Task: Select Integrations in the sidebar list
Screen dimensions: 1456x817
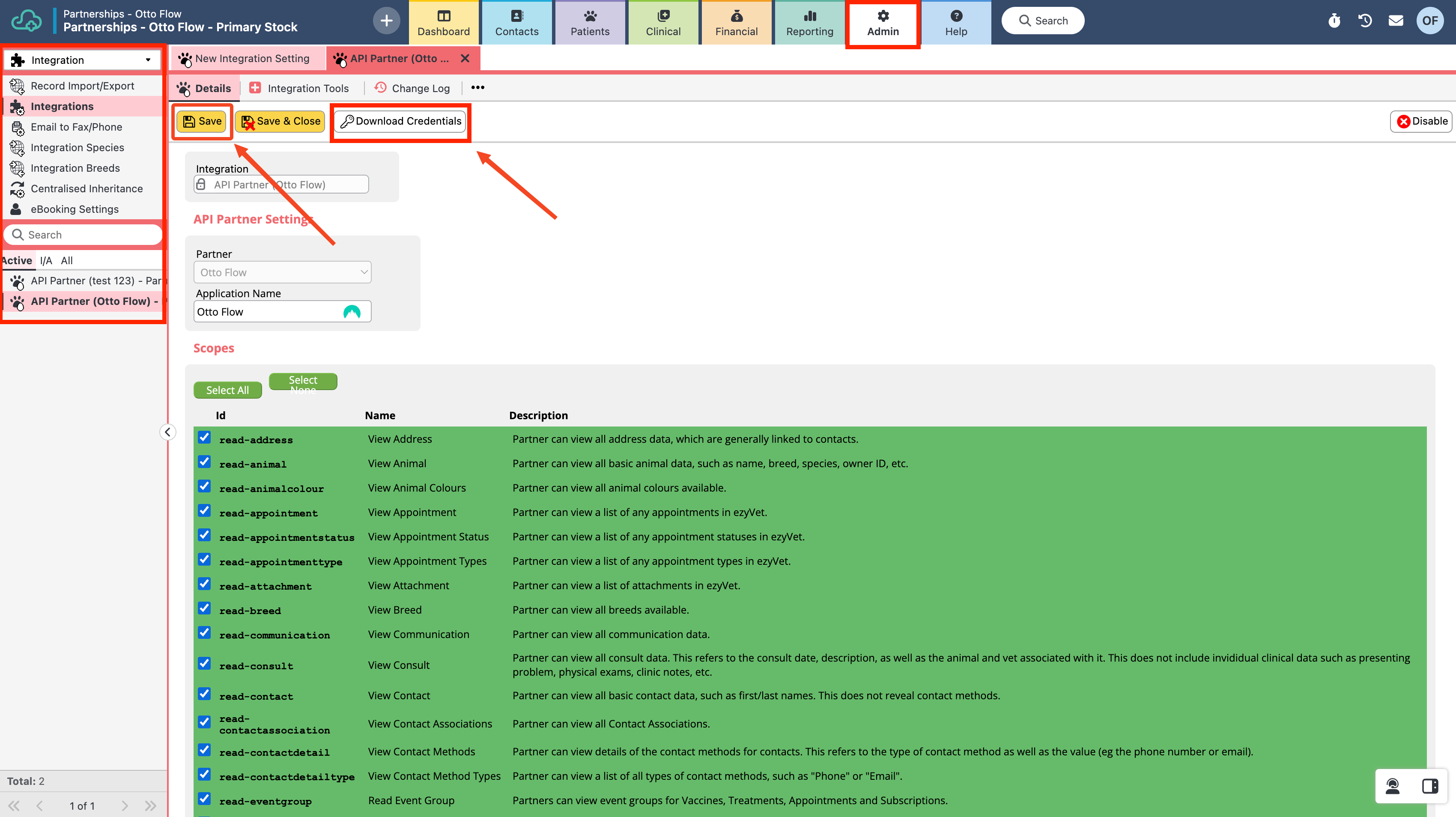Action: (x=83, y=106)
